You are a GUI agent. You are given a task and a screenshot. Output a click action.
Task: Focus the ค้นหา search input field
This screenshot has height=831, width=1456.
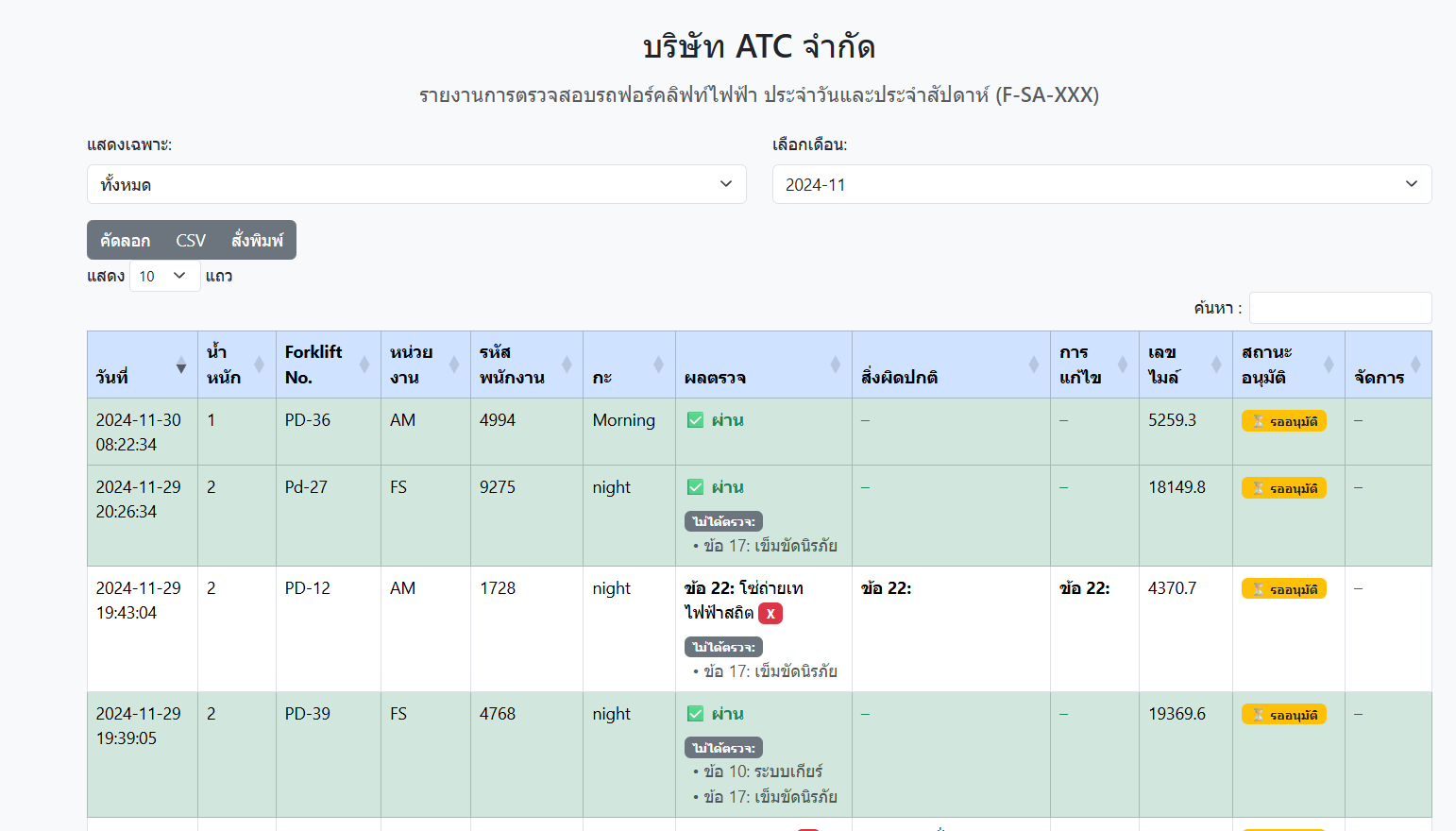(1341, 308)
